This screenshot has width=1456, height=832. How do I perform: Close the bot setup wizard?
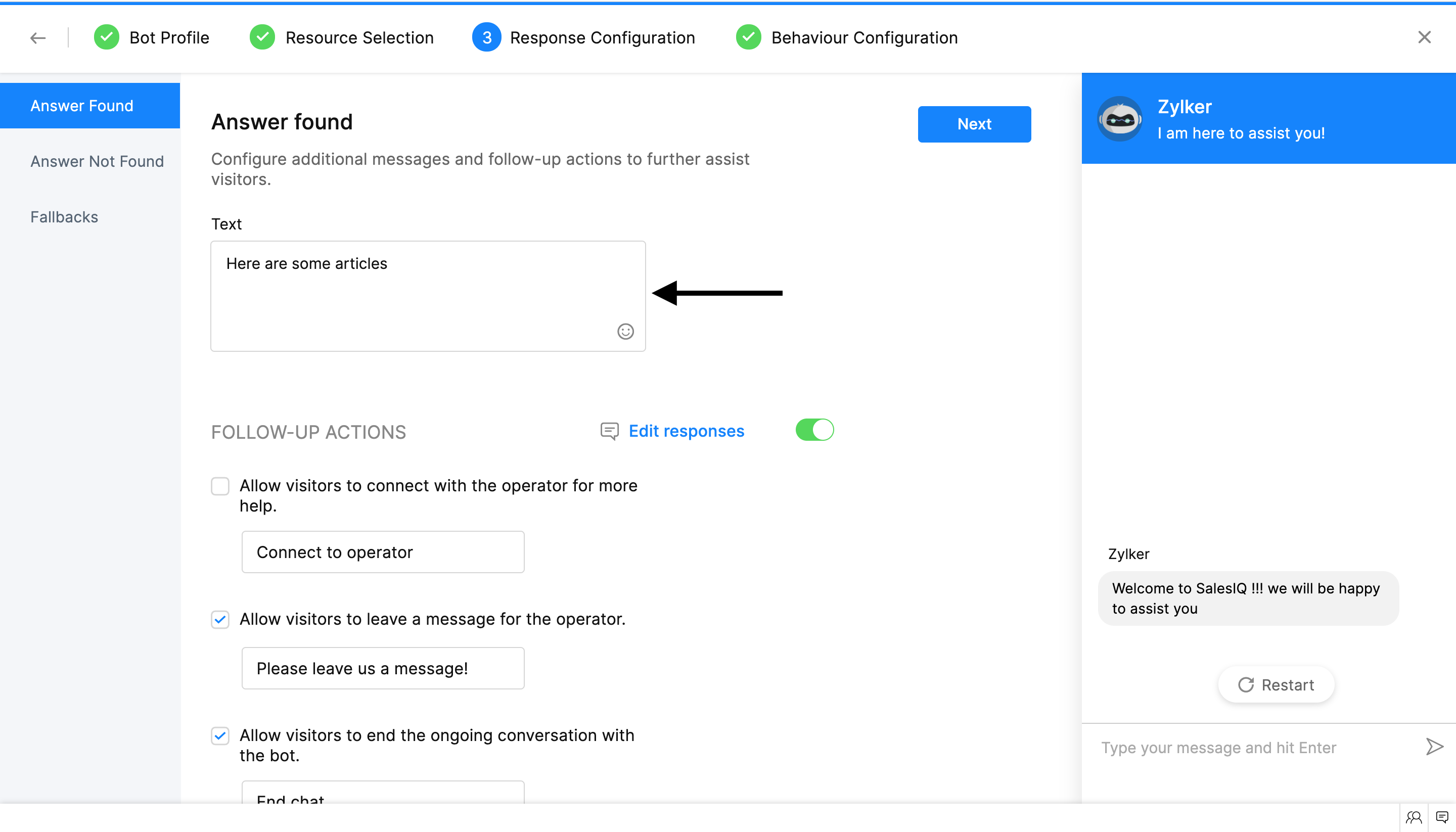pos(1424,38)
